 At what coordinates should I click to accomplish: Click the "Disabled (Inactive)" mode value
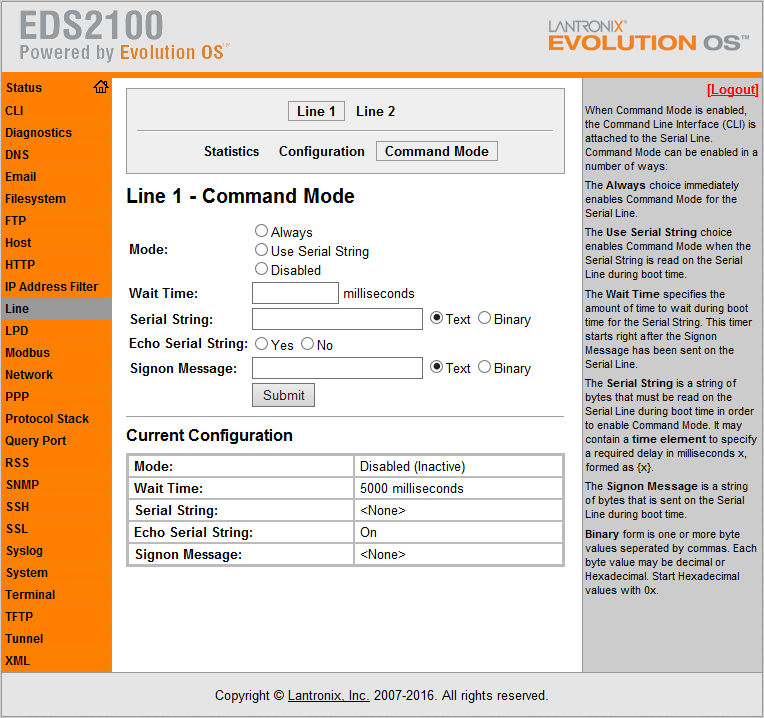click(x=412, y=466)
